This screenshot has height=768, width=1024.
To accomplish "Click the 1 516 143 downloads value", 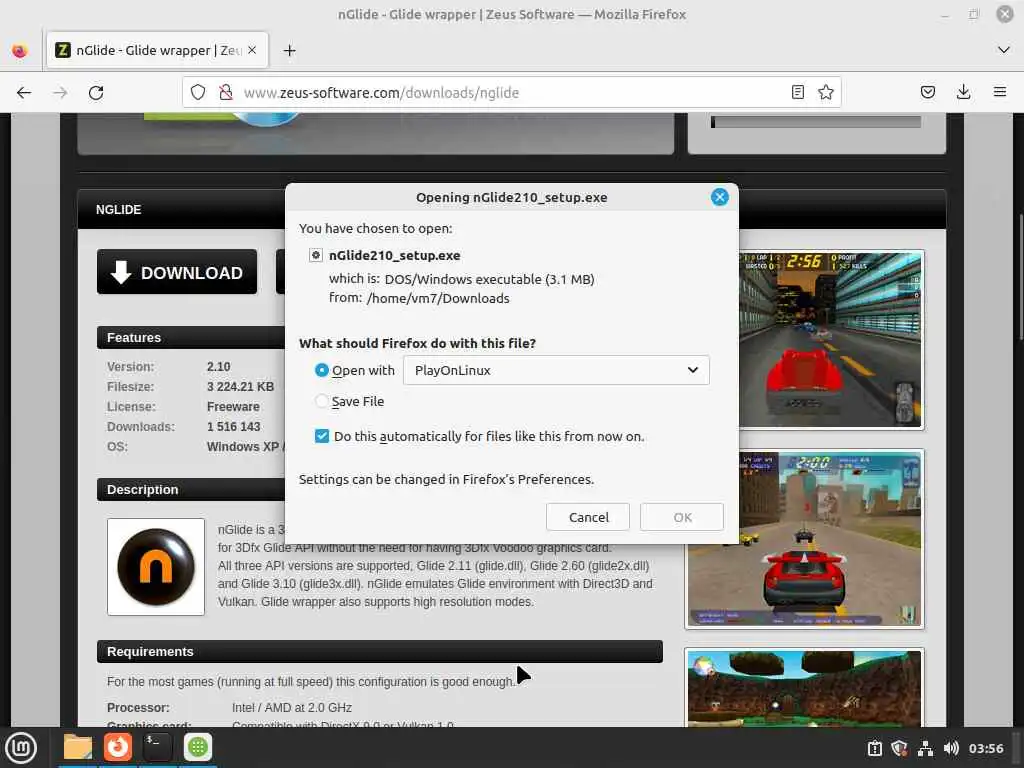I will pyautogui.click(x=233, y=426).
